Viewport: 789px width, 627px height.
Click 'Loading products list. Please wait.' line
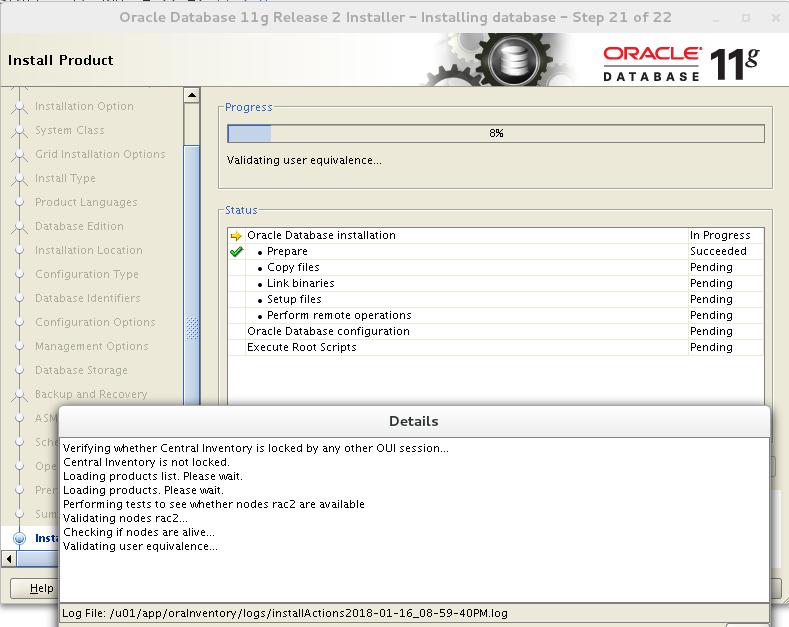pyautogui.click(x=152, y=476)
